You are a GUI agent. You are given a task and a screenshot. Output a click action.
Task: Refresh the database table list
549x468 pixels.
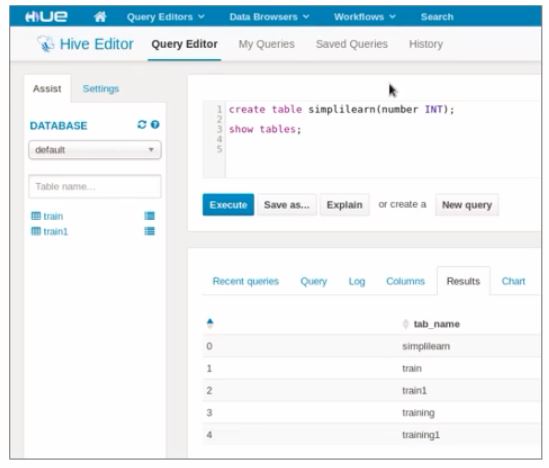[x=142, y=124]
